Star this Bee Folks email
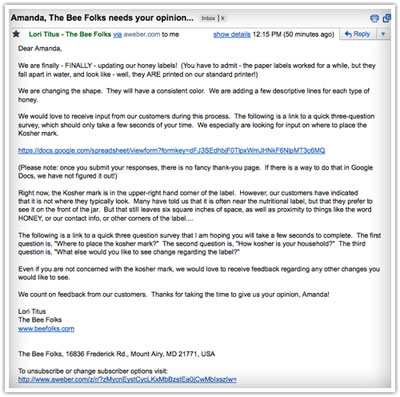Image resolution: width=400 pixels, height=397 pixels. tap(16, 34)
